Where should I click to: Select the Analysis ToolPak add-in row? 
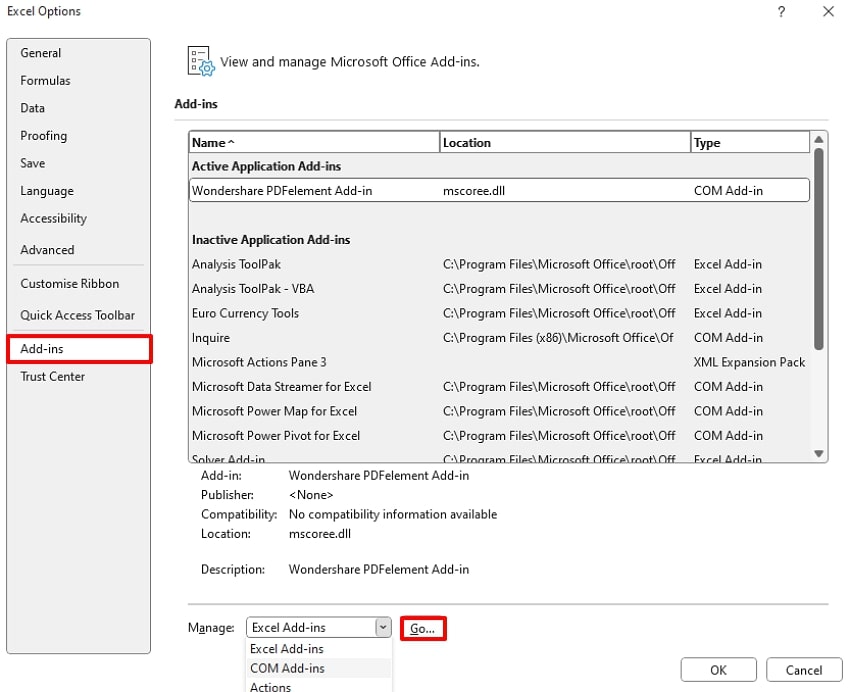pyautogui.click(x=236, y=265)
